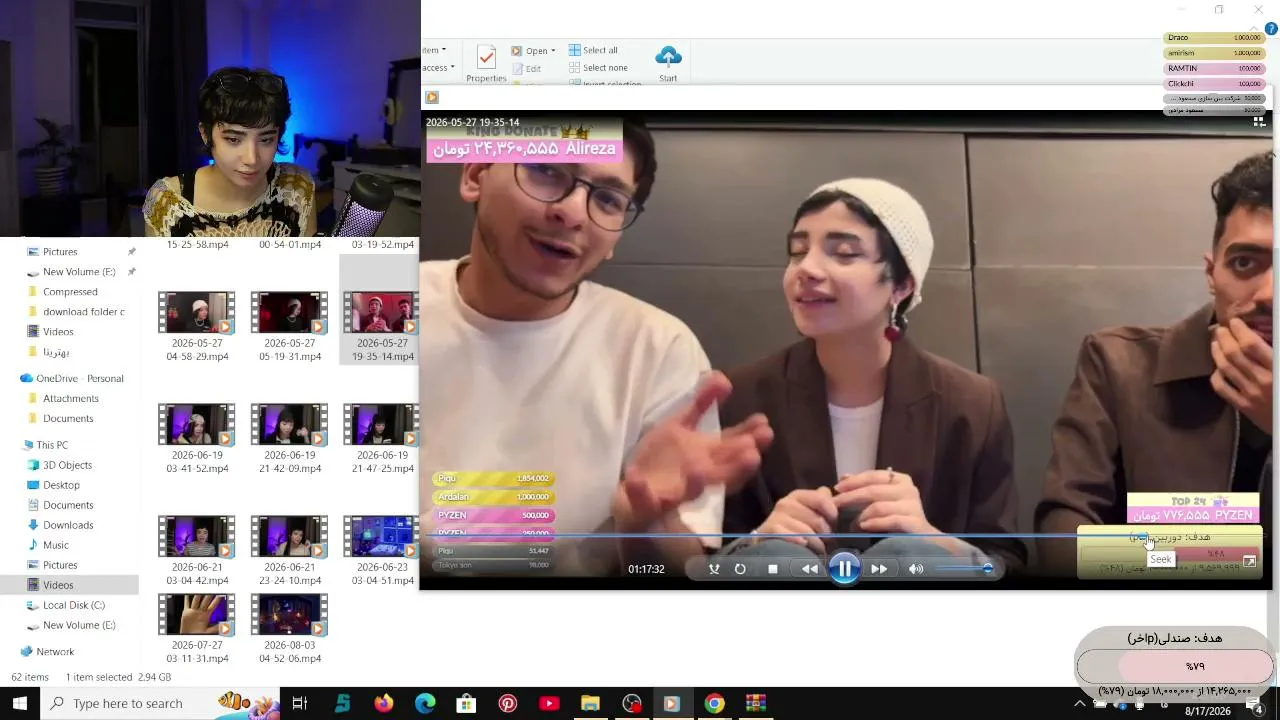1280x720 pixels.
Task: Expand the Open dropdown arrow
Action: (553, 51)
